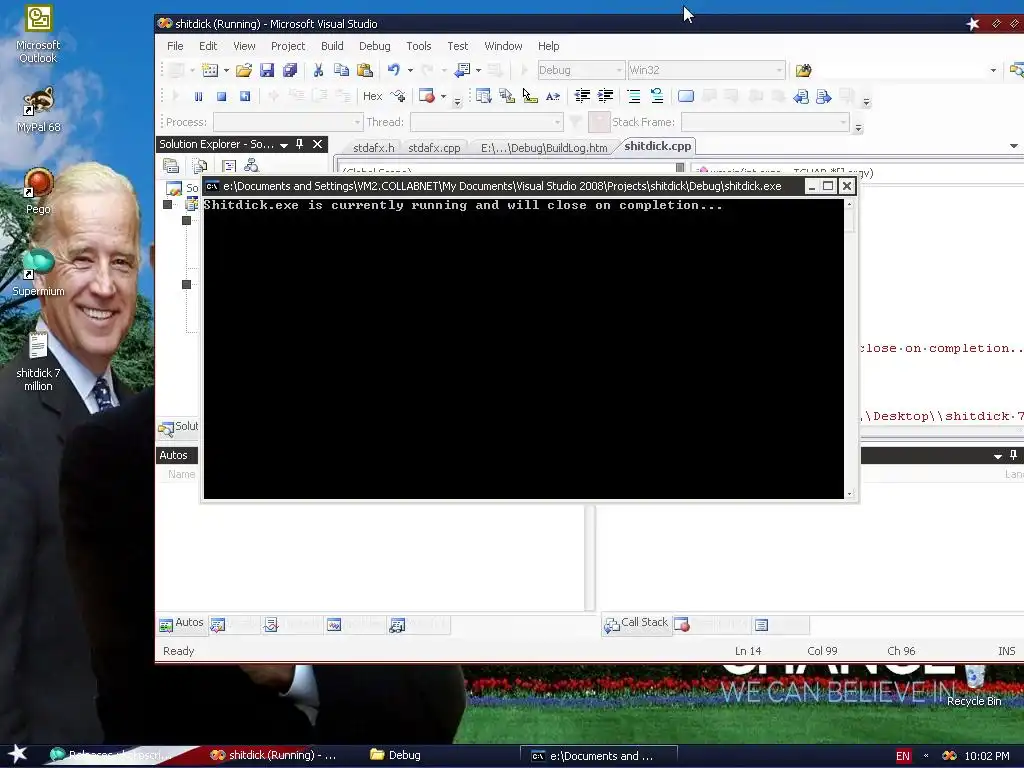Solution Explorer Properties icon
This screenshot has width=1024, height=768.
coord(171,166)
